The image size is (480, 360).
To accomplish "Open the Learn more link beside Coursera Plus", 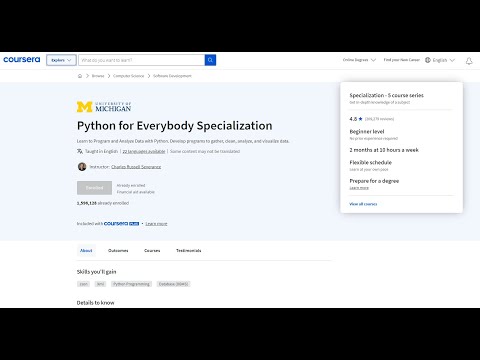I will (x=156, y=224).
